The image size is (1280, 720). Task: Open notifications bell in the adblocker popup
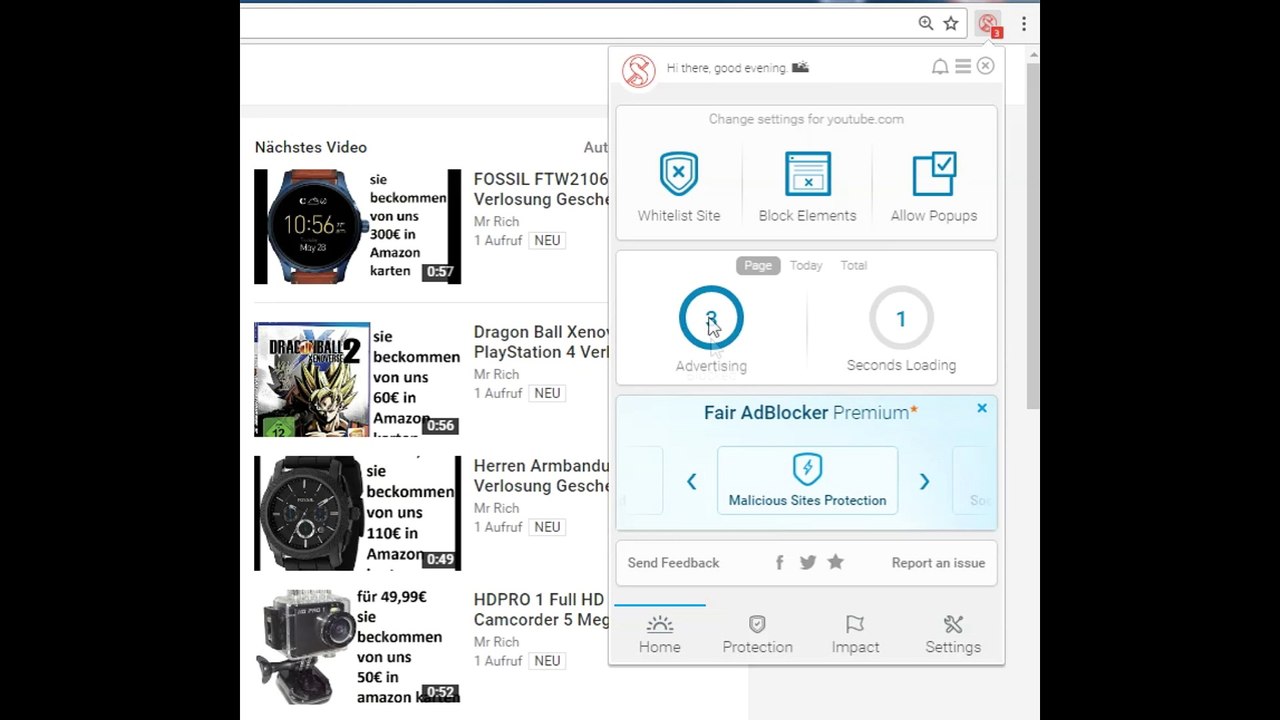(x=940, y=67)
